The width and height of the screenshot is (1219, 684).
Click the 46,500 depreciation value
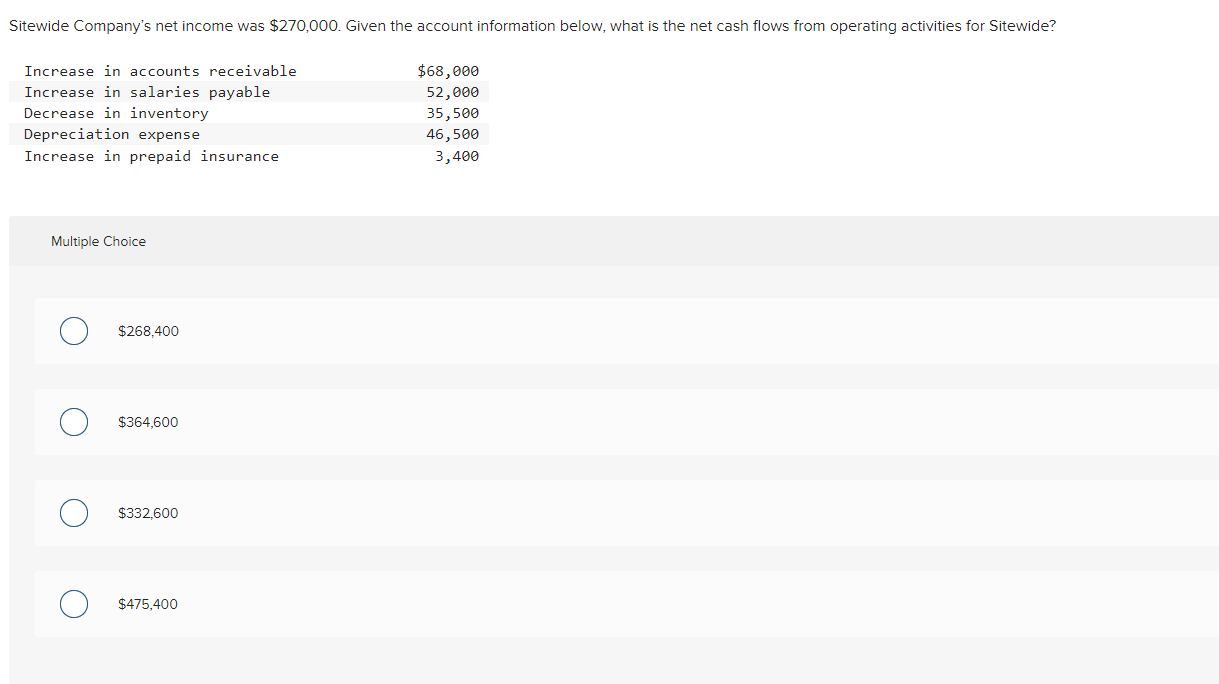453,133
